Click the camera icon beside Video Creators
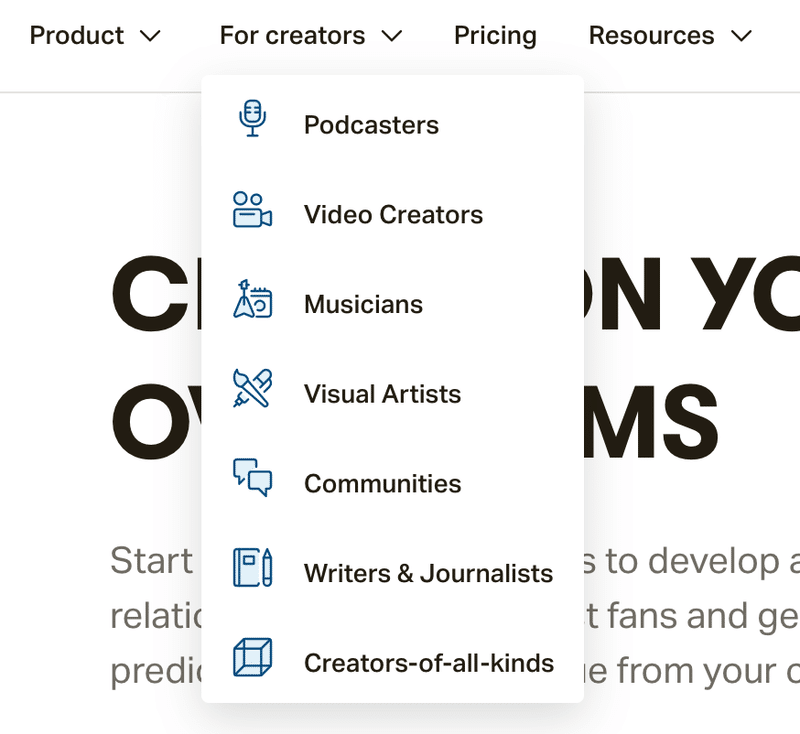This screenshot has height=734, width=800. 252,209
